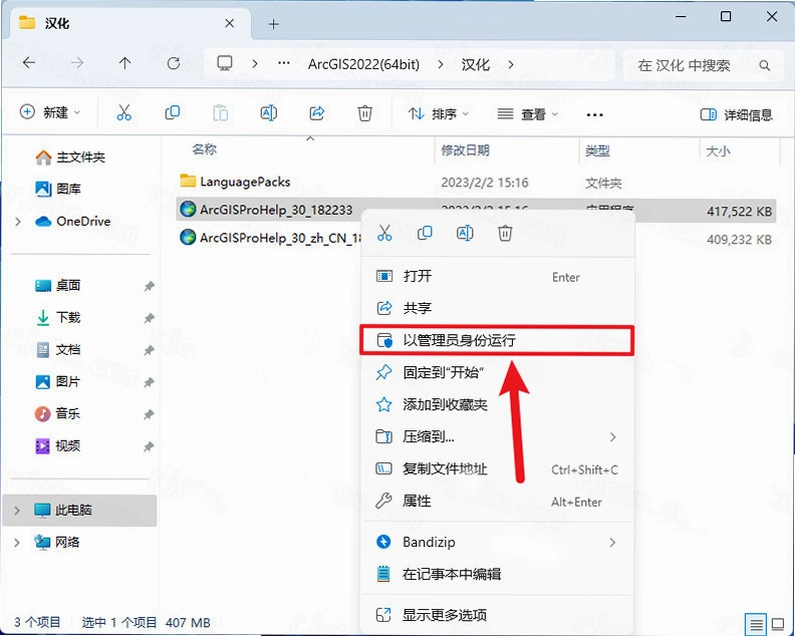Open a new tab with plus button
This screenshot has width=795, height=636.
coord(274,24)
